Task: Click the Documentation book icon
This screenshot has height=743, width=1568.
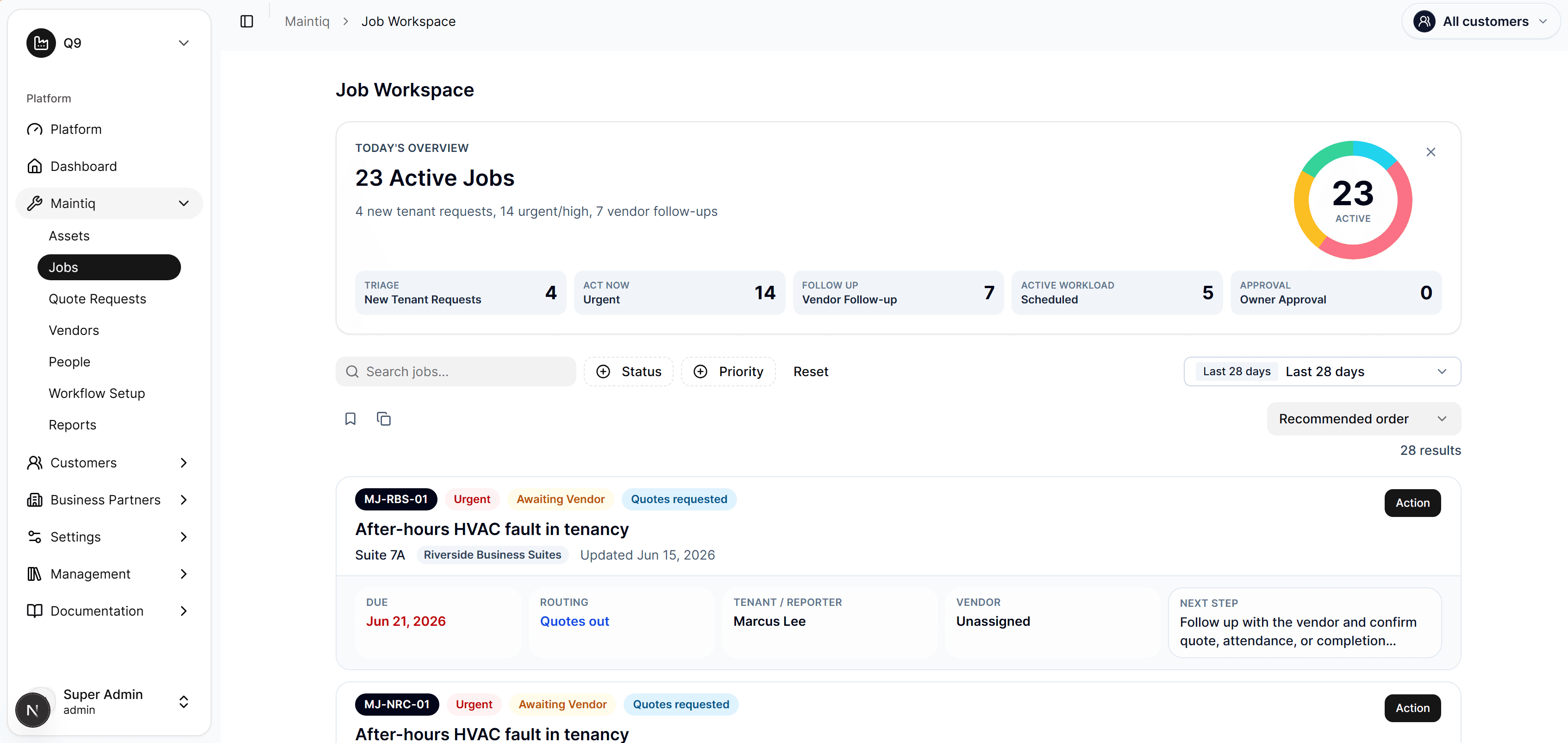Action: click(x=35, y=611)
